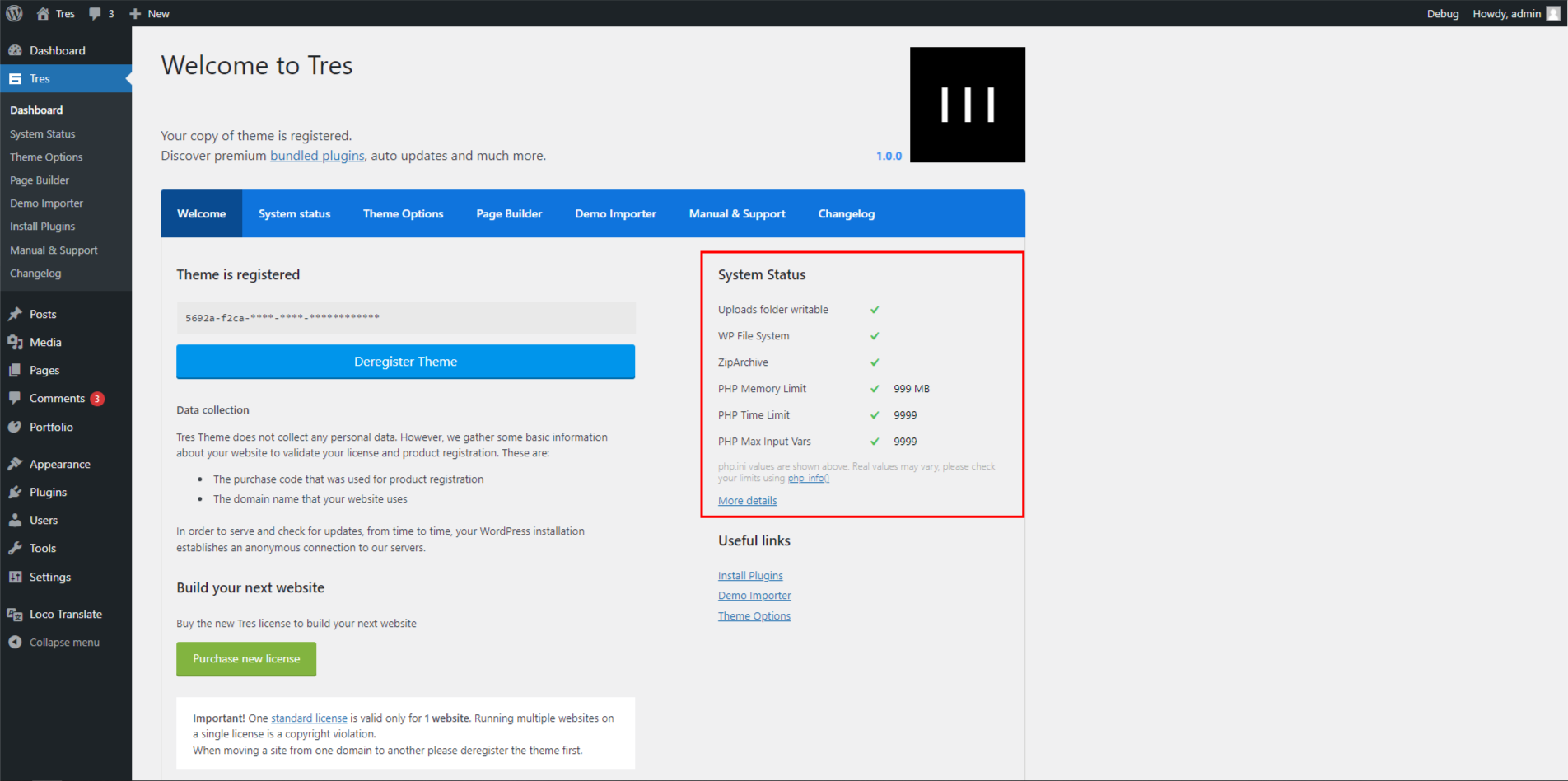This screenshot has width=1568, height=781.
Task: Click the Settings icon in the sidebar
Action: [x=15, y=577]
